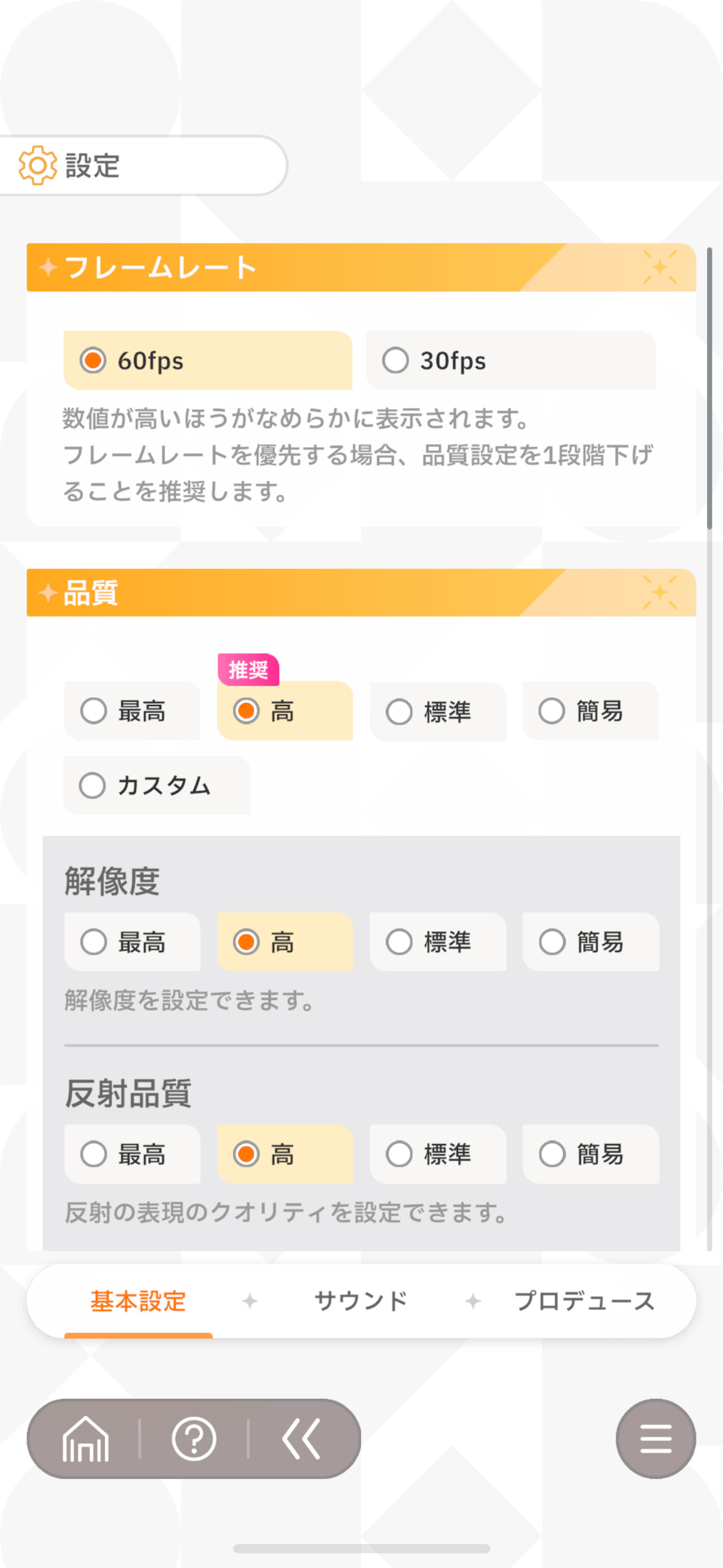This screenshot has width=723, height=1568.
Task: Tap the home icon in bottom bar
Action: pos(85,1439)
